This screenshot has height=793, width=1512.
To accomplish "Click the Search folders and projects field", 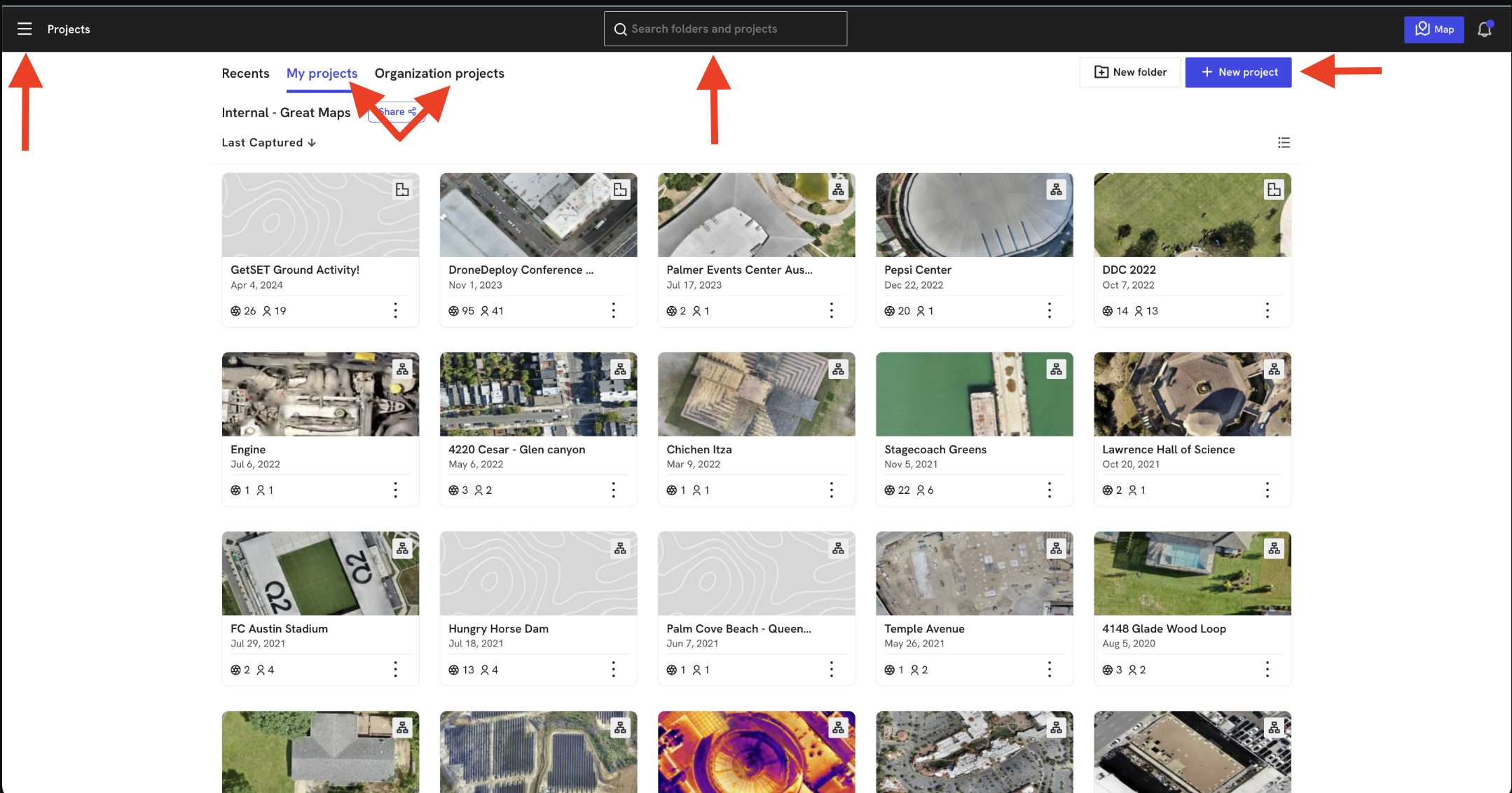I will [725, 28].
